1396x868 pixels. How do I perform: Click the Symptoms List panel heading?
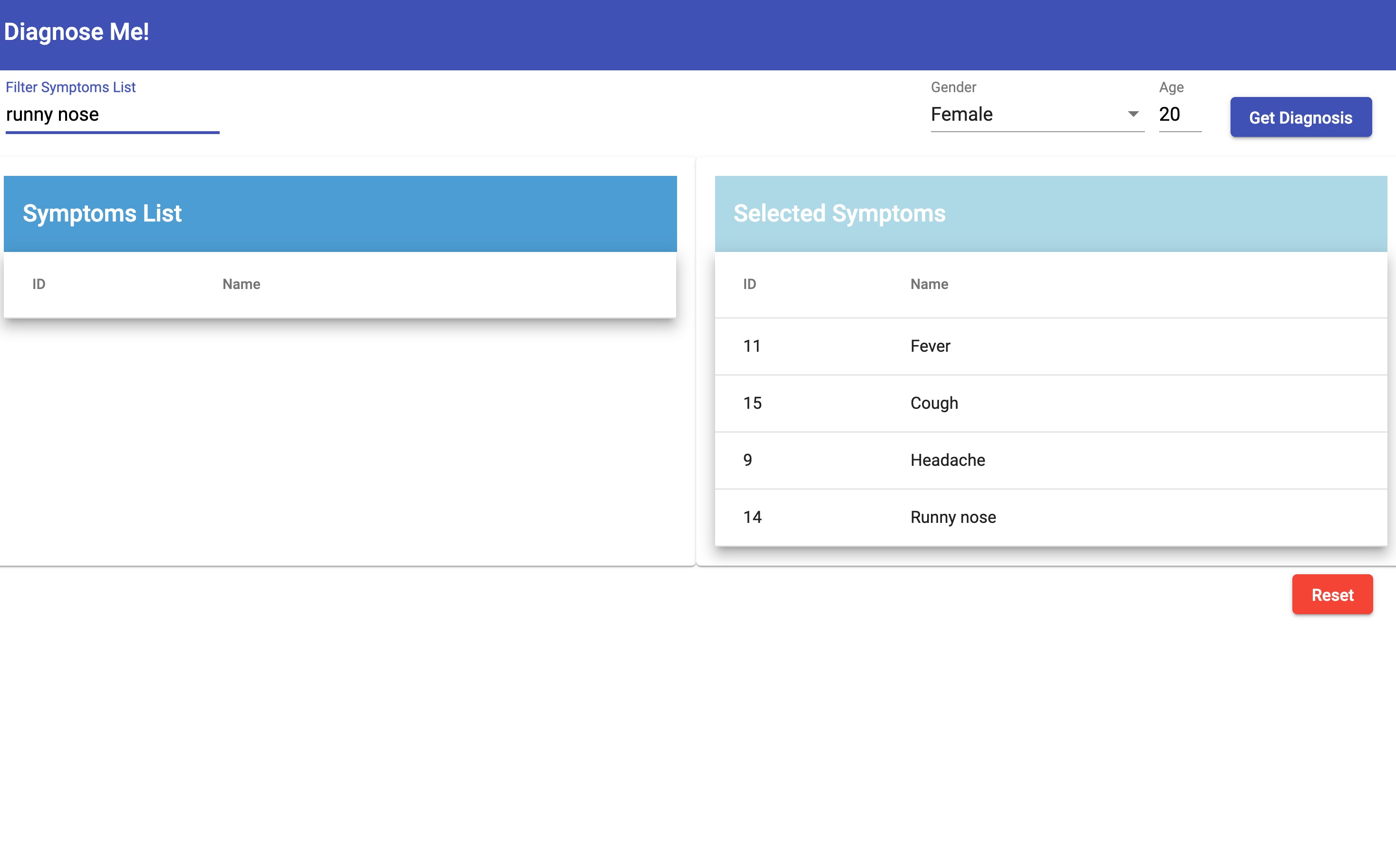[x=102, y=213]
